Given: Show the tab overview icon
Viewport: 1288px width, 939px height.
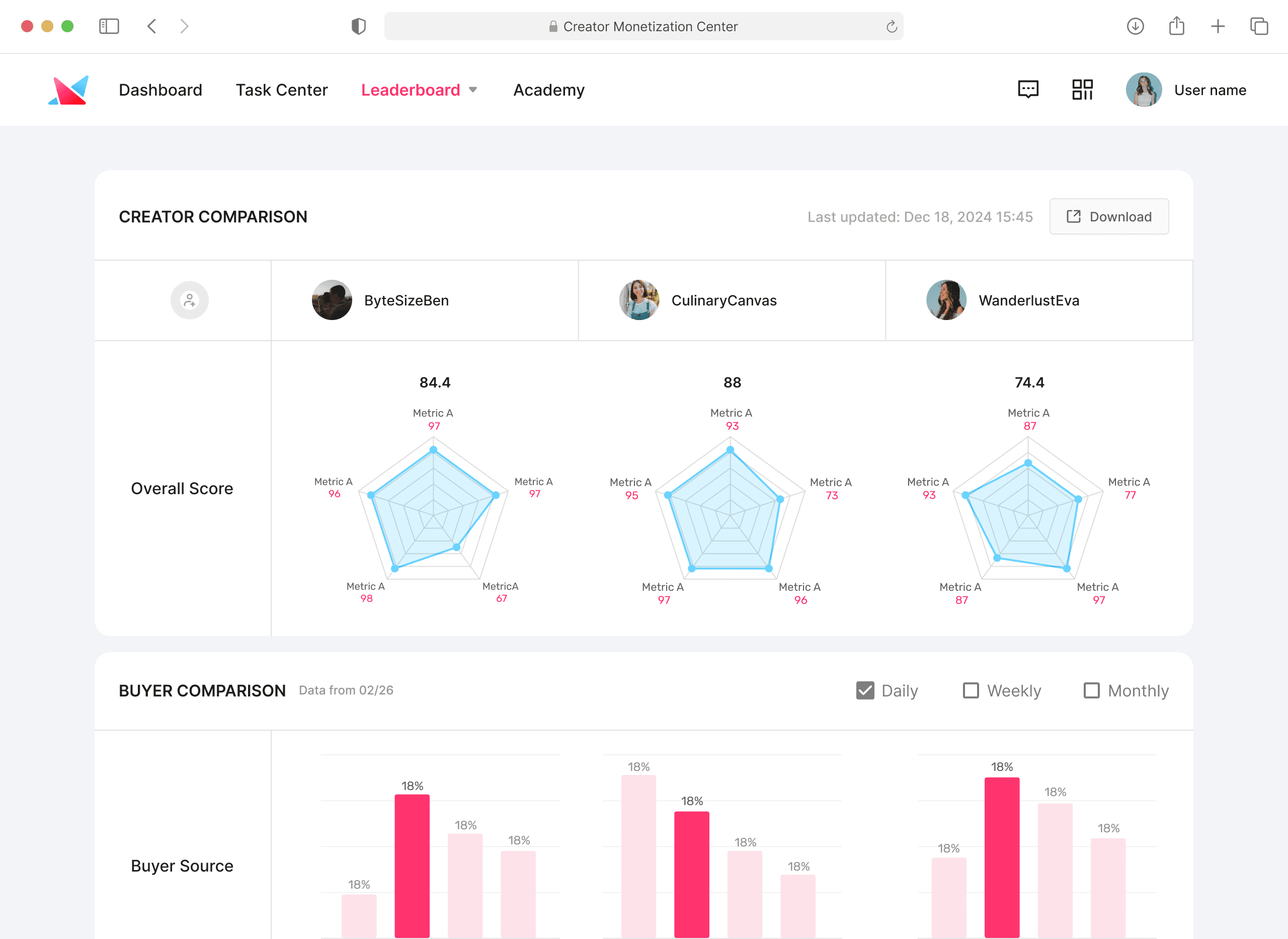Looking at the screenshot, I should click(1259, 26).
